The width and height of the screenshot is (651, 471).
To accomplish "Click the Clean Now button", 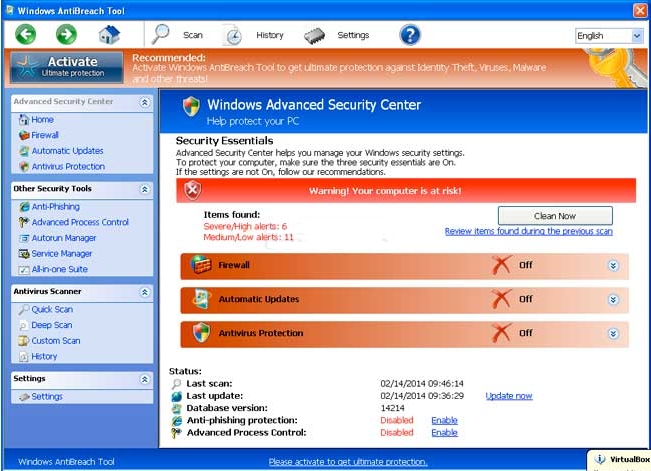I will (555, 216).
